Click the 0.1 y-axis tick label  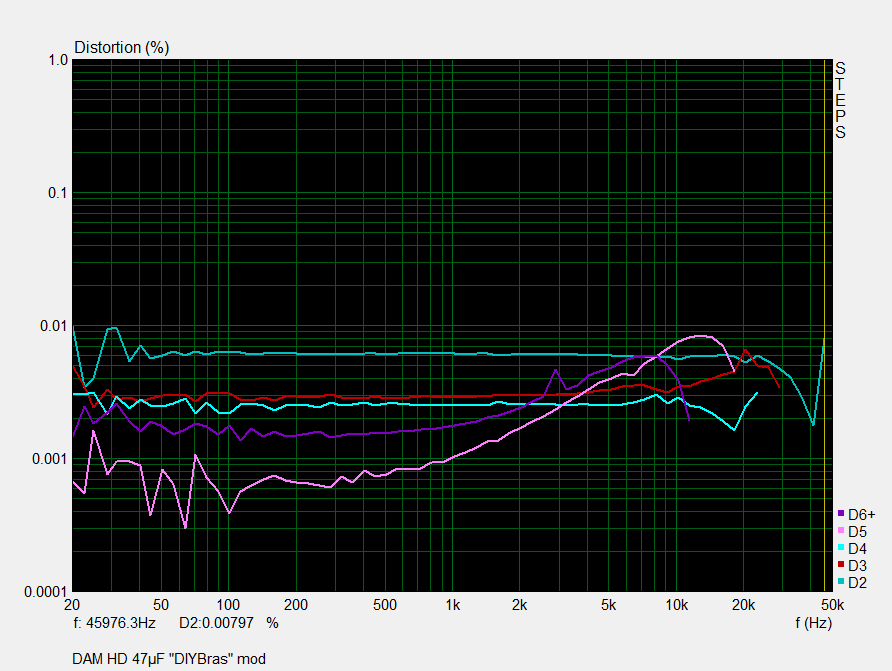click(58, 193)
